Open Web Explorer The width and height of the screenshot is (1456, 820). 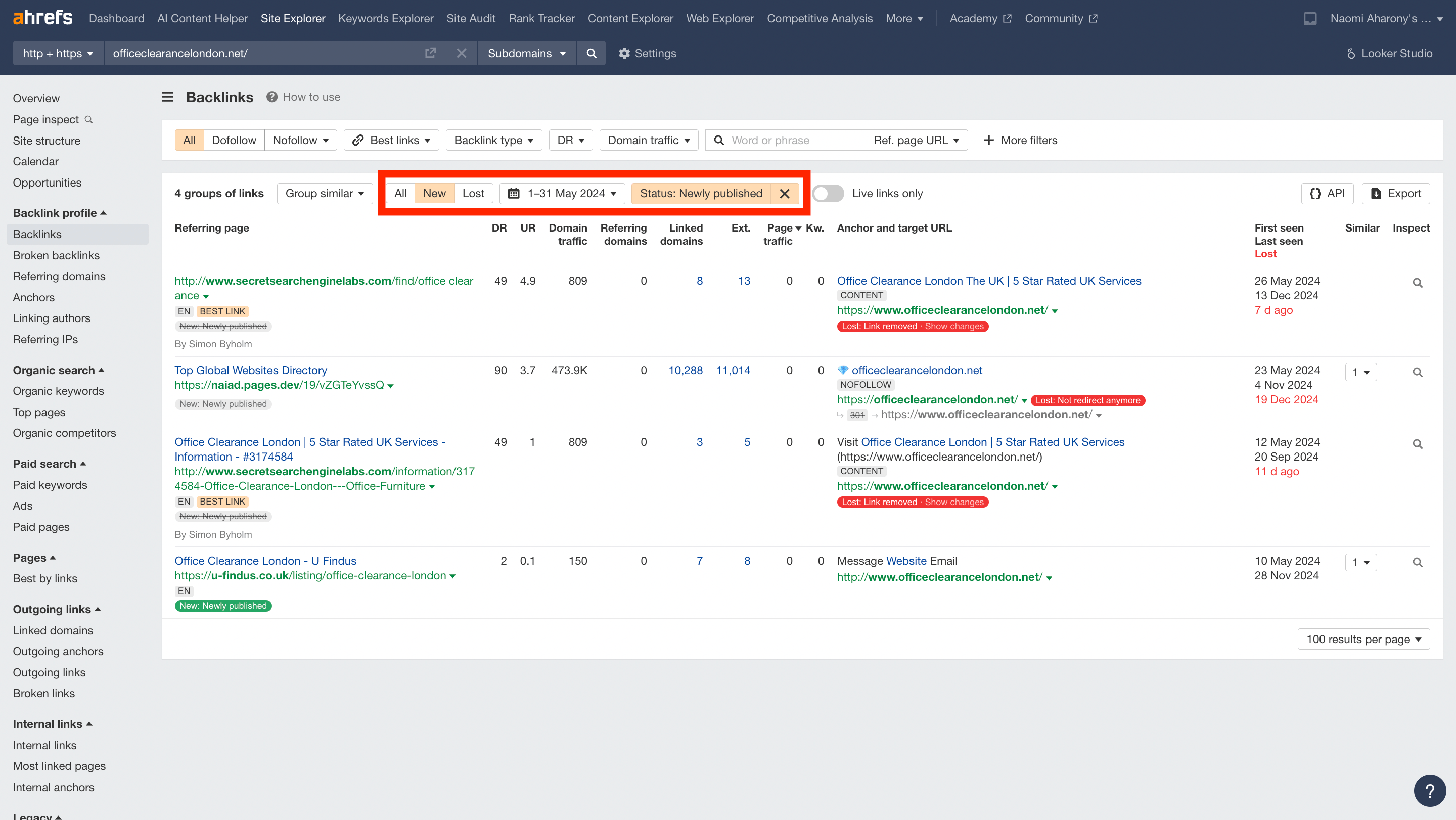(719, 18)
